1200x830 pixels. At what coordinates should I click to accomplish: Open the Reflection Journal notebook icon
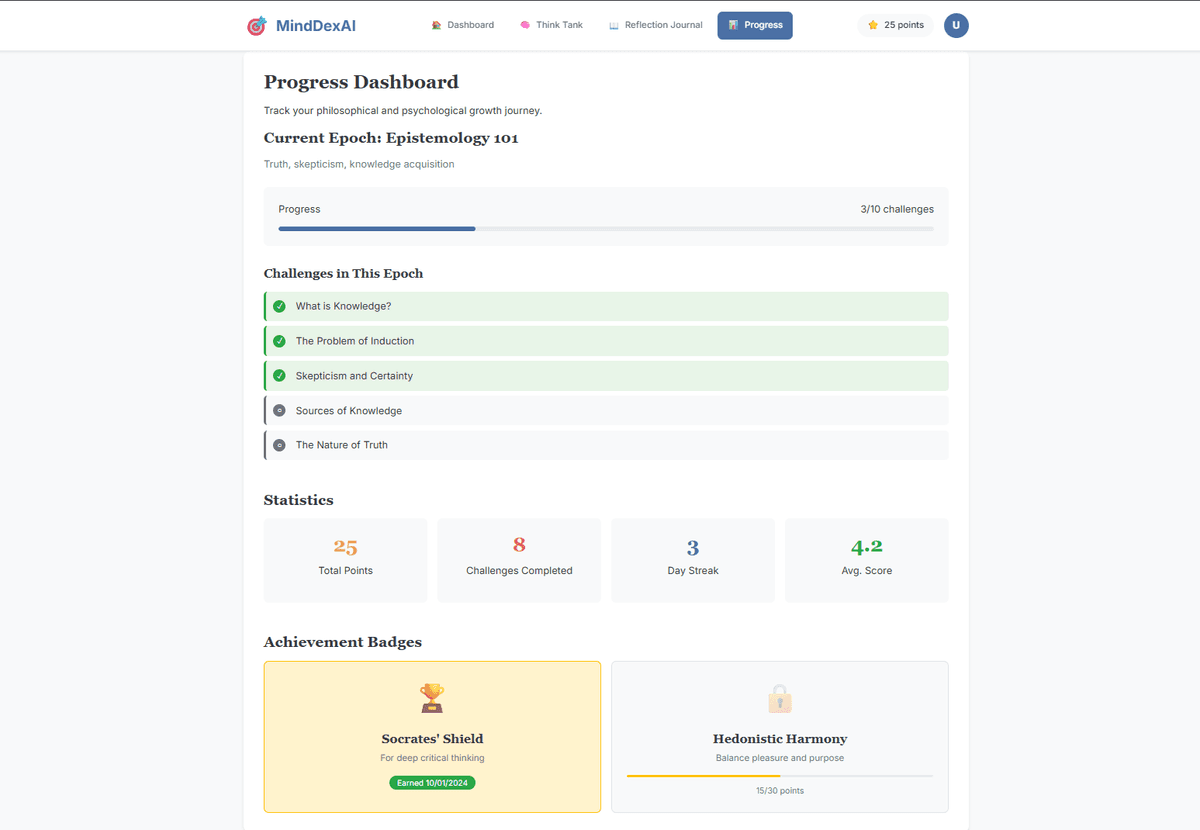[x=614, y=24]
